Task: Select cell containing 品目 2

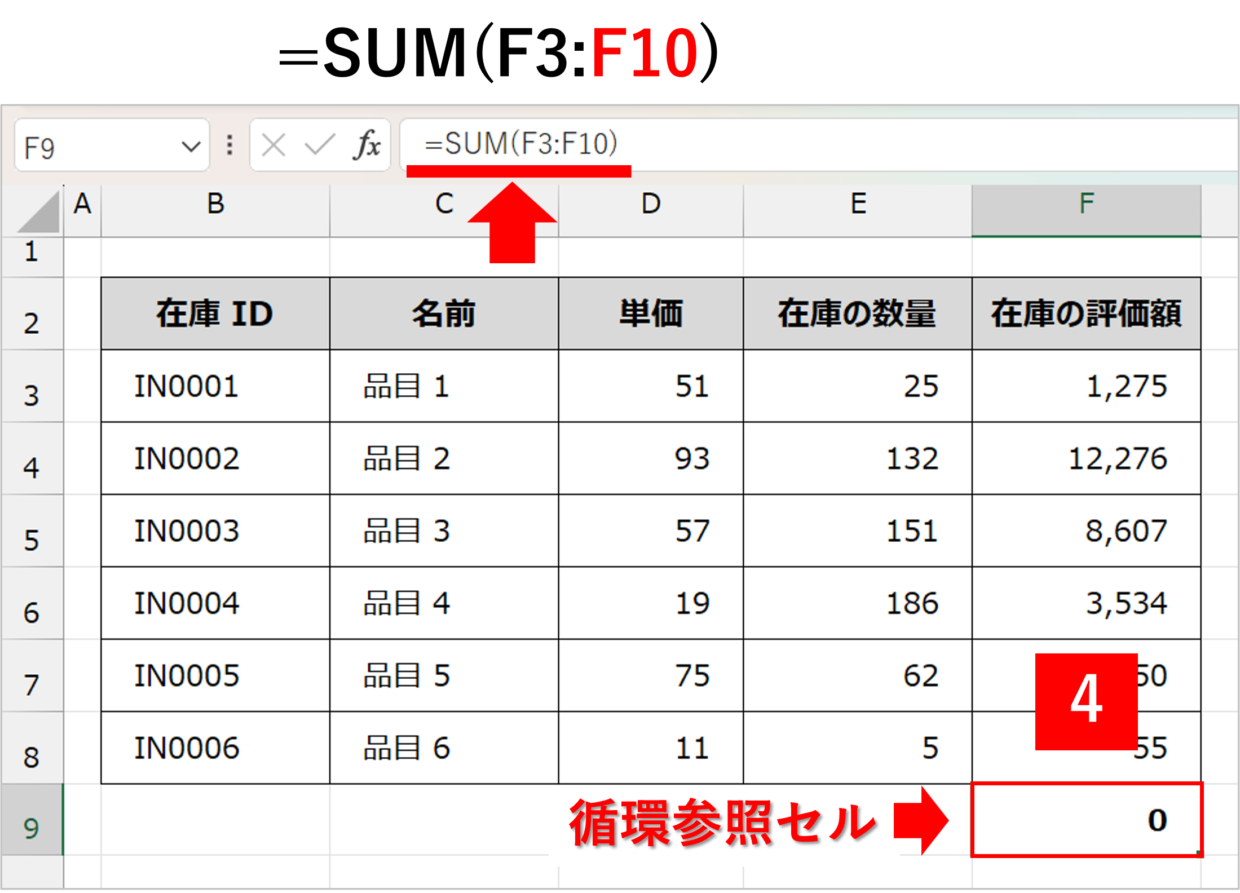Action: [x=444, y=458]
